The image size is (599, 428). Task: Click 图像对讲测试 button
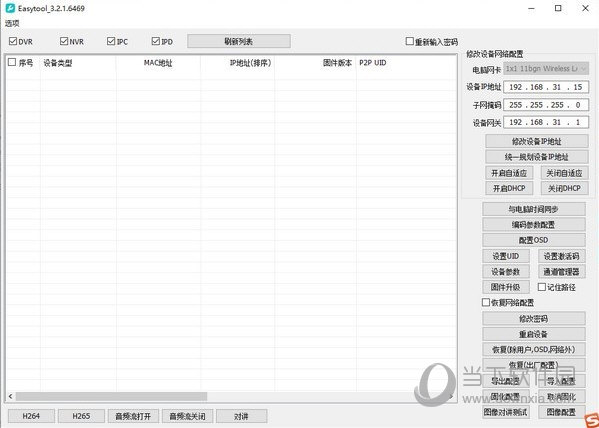506,412
